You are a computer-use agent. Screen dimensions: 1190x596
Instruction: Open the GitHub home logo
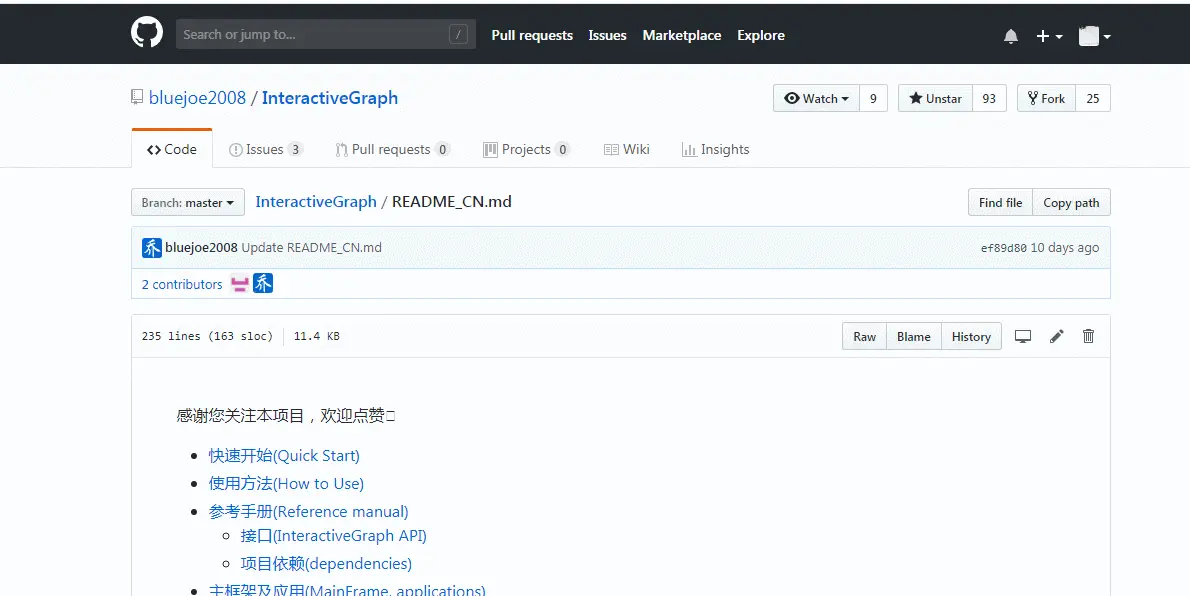click(146, 33)
